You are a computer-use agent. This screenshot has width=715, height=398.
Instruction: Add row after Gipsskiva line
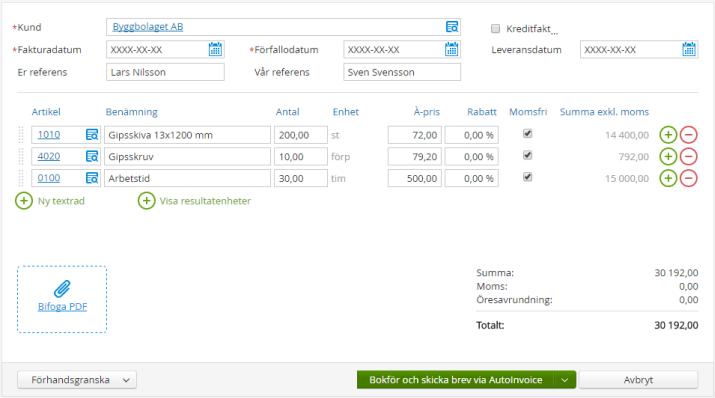[668, 134]
